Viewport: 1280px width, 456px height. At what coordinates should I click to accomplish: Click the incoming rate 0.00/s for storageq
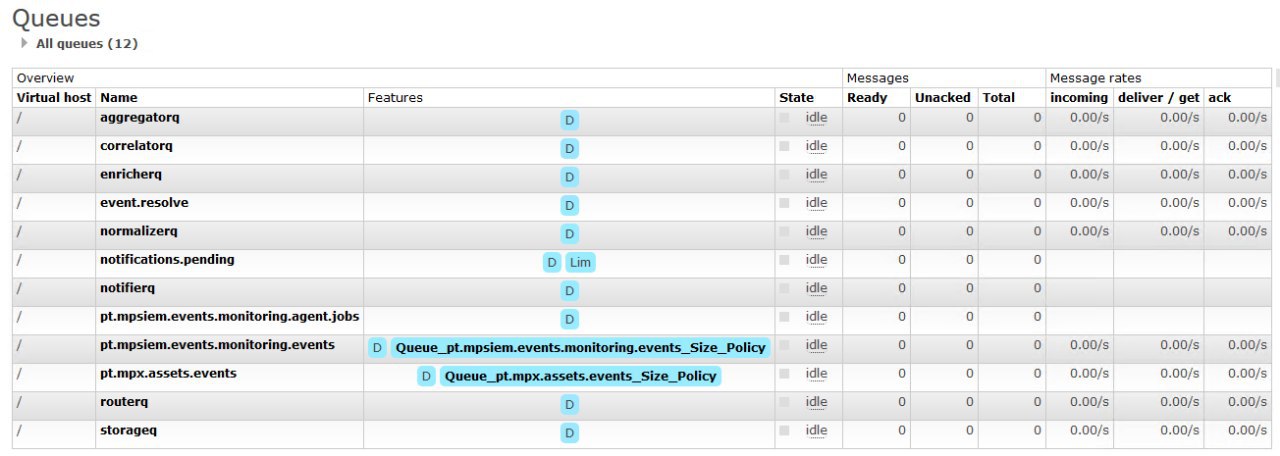[x=1089, y=430]
